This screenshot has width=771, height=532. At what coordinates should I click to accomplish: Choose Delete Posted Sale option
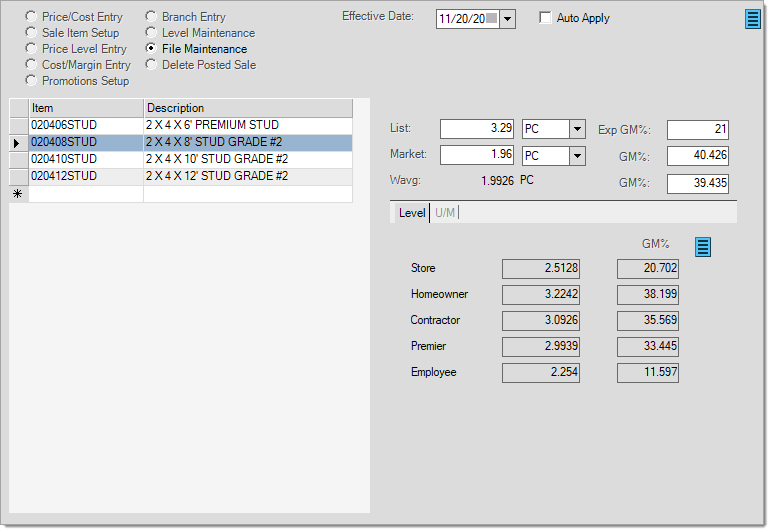pos(151,64)
